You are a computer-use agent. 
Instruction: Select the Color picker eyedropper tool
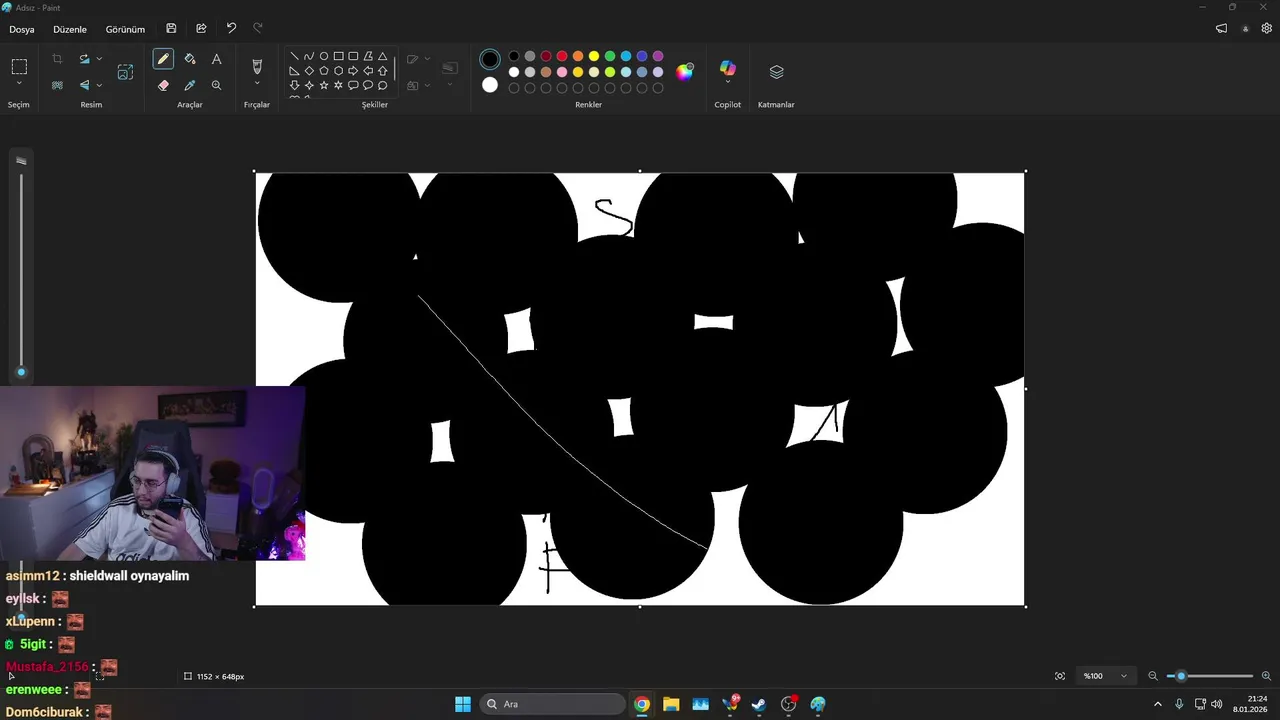190,85
